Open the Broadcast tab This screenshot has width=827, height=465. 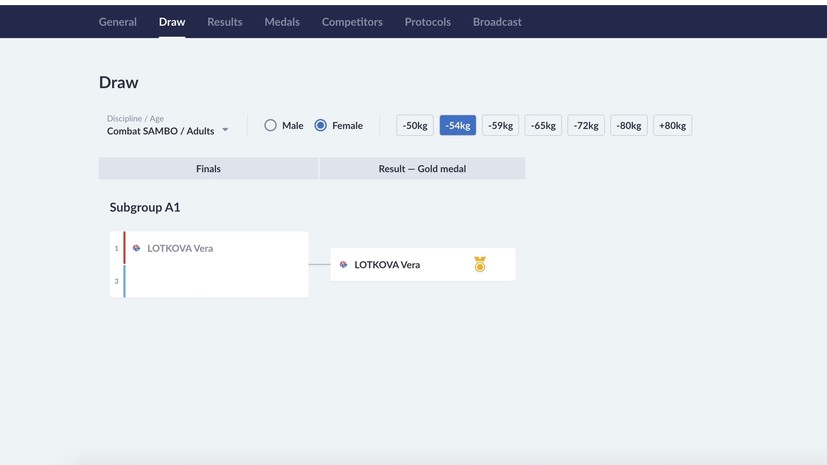(x=497, y=22)
